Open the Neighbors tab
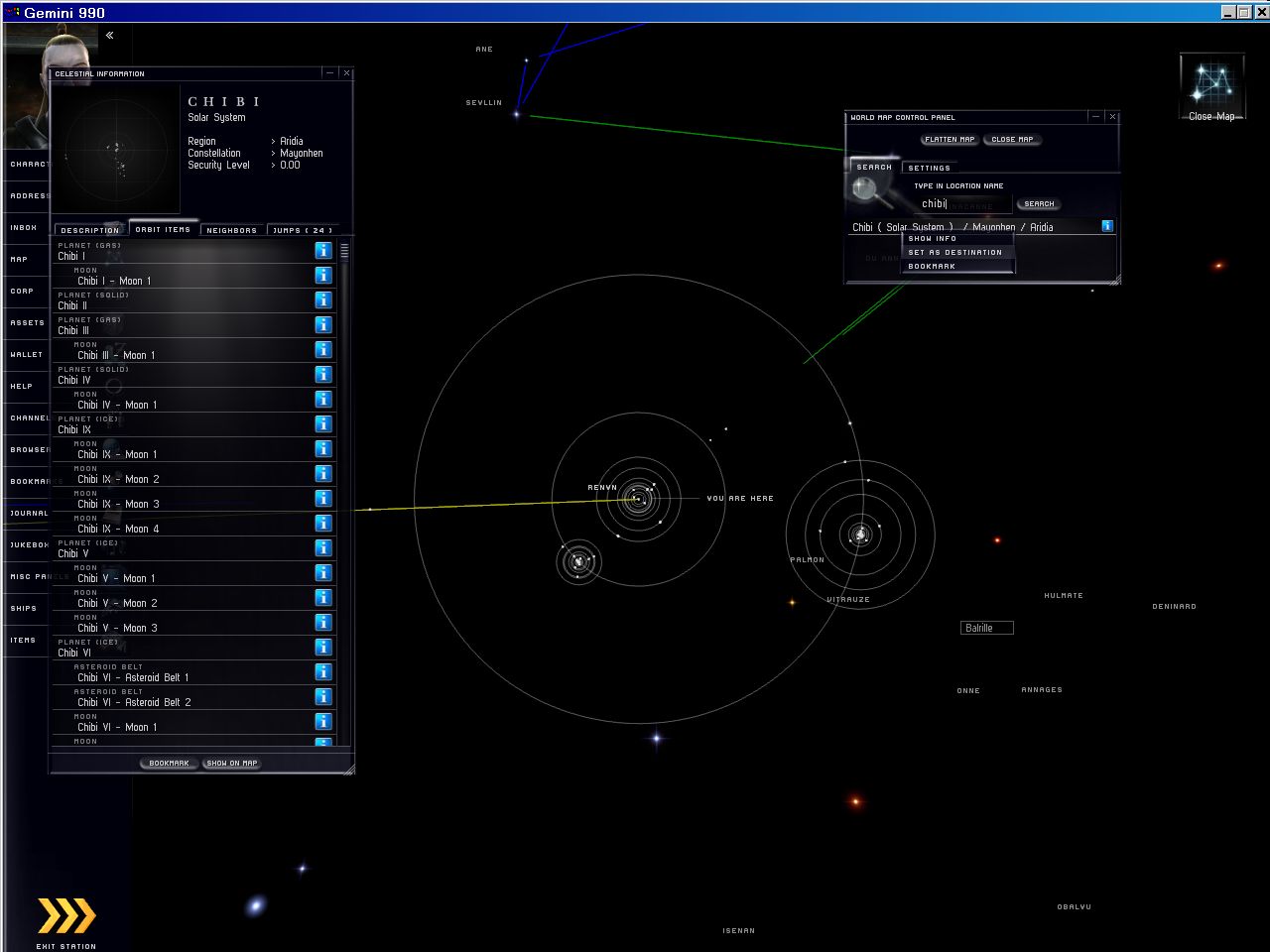Screen dimensions: 1270x952 (x=232, y=230)
